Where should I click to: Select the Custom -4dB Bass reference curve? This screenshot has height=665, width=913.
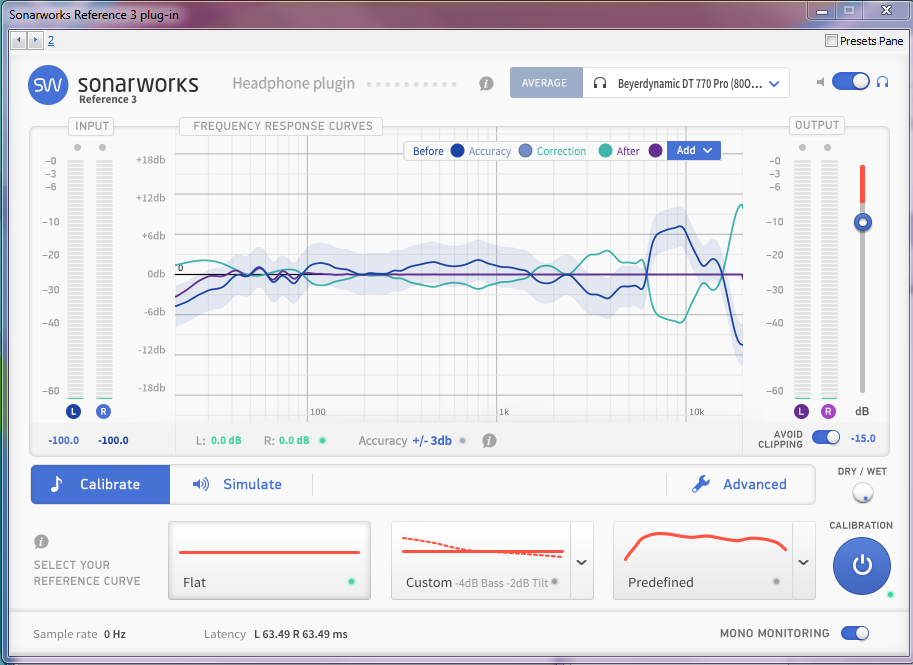[481, 561]
